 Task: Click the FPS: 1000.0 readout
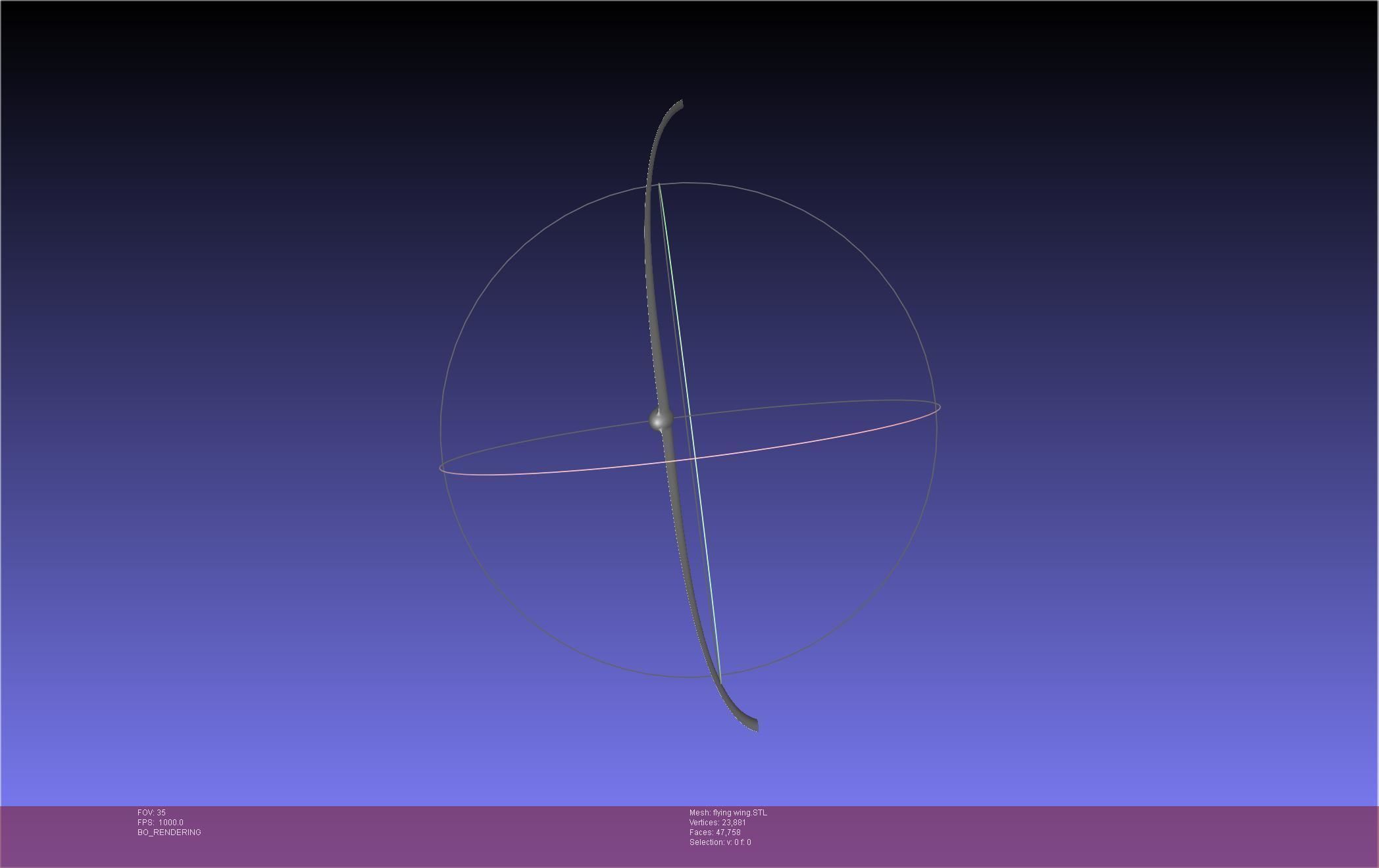tap(161, 823)
